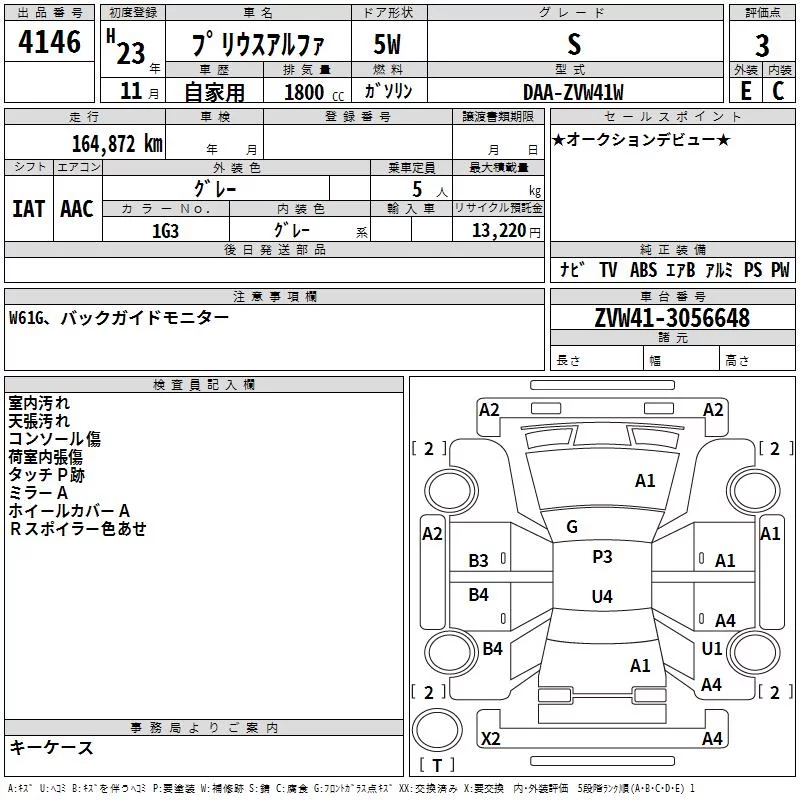Click mileage 164,872 km
This screenshot has height=800, width=800.
tap(117, 144)
